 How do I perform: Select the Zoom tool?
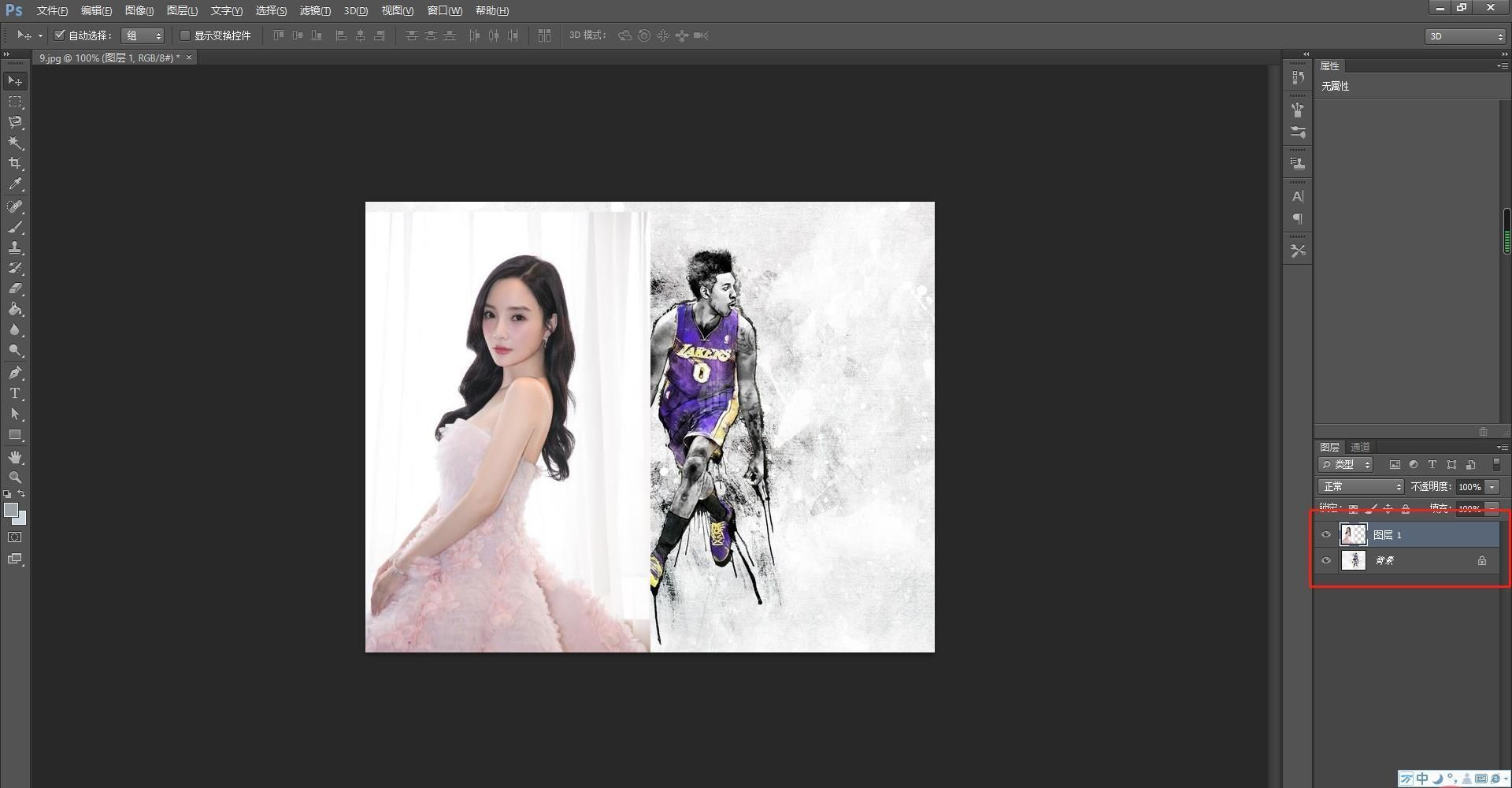[x=15, y=478]
